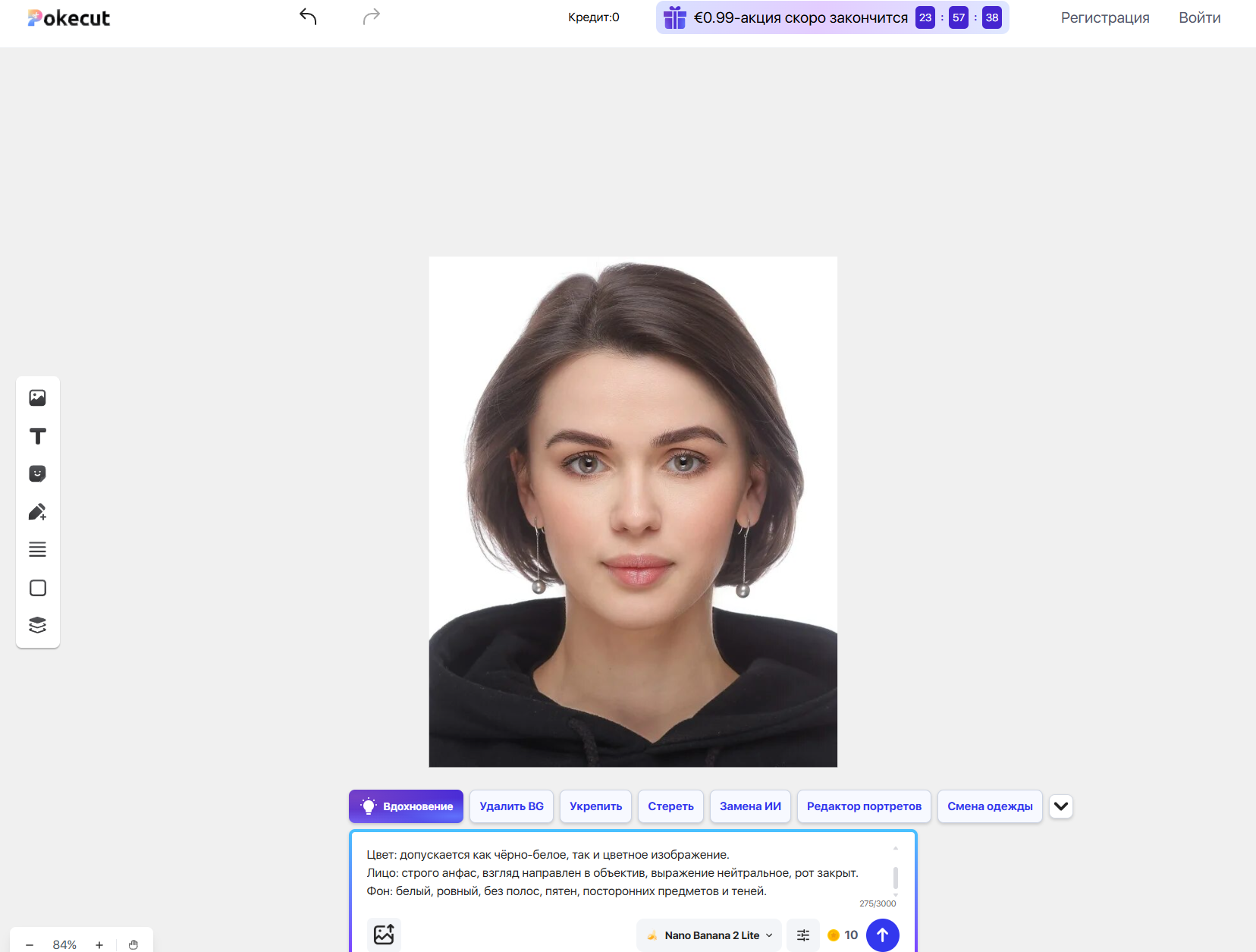Open the lines tool

click(x=37, y=549)
